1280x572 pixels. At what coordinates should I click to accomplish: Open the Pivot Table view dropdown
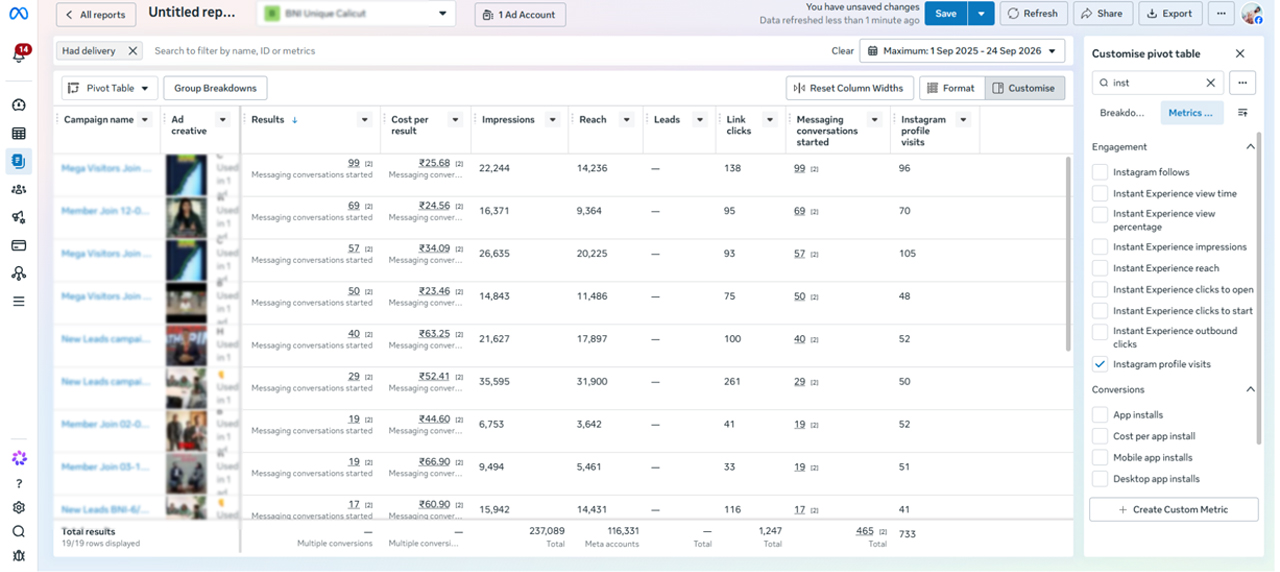coord(110,88)
